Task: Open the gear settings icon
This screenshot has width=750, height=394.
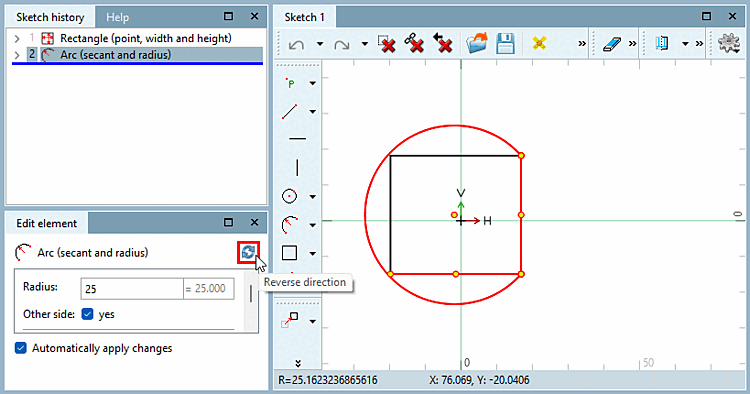Action: point(728,43)
